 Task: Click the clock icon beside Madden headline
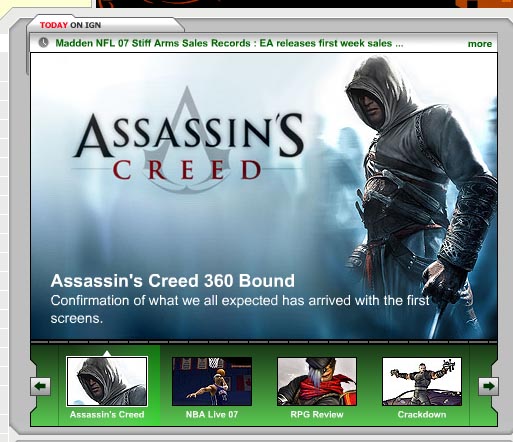[x=43, y=43]
